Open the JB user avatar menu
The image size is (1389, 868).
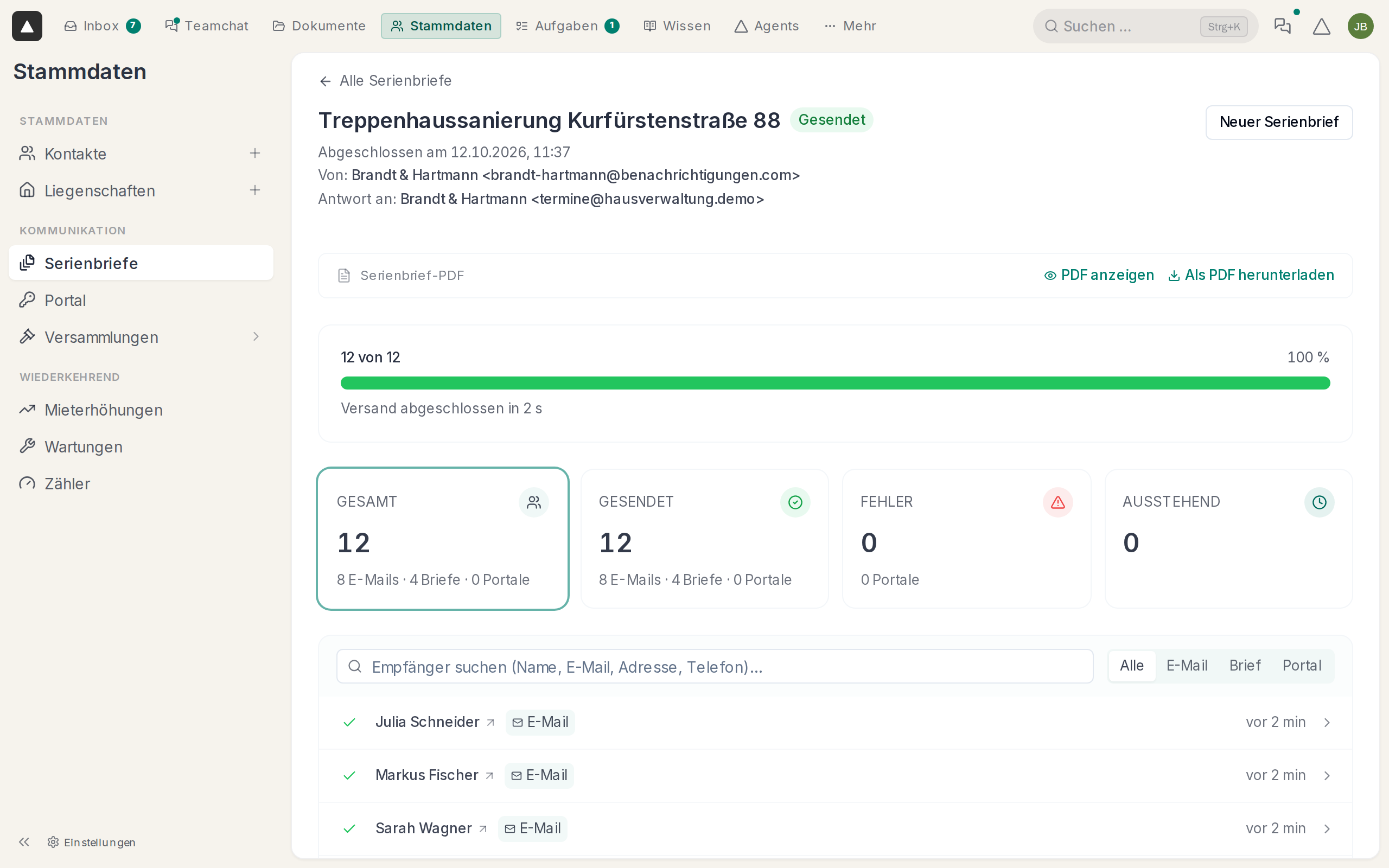click(x=1360, y=27)
